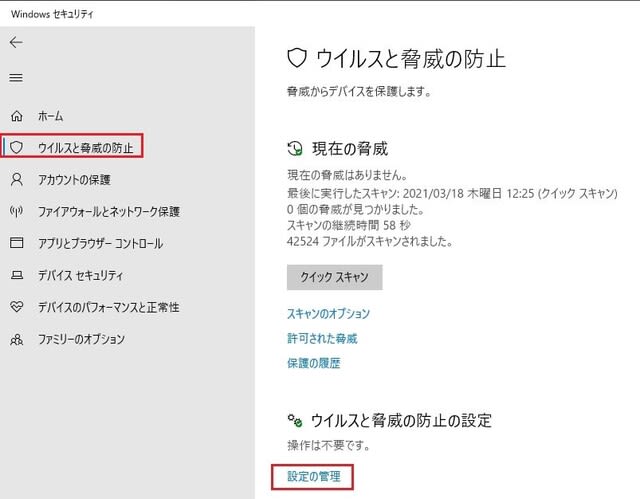640x499 pixels.
Task: Open デバイスのパフォーマンスと正常性
Action: pyautogui.click(x=109, y=307)
